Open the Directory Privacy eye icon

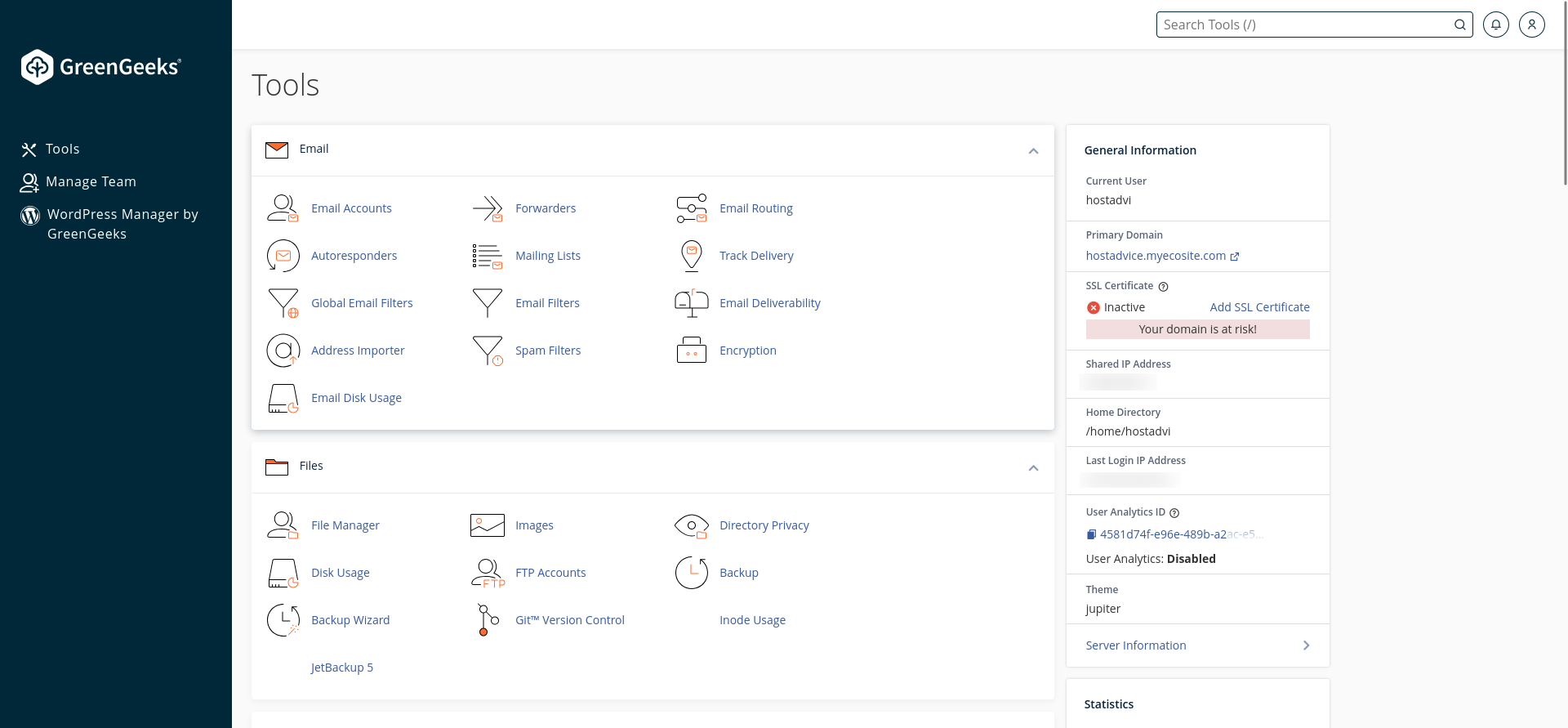coord(692,525)
